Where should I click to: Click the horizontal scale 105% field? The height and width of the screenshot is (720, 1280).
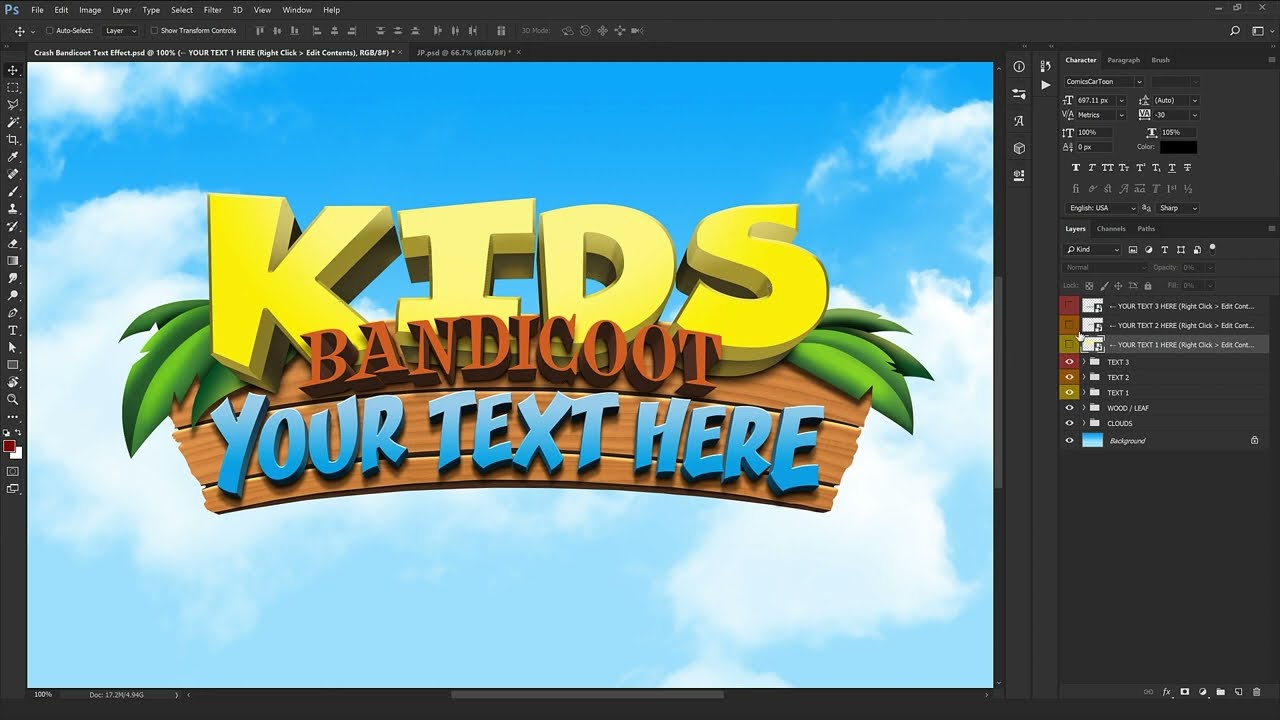tap(1179, 132)
